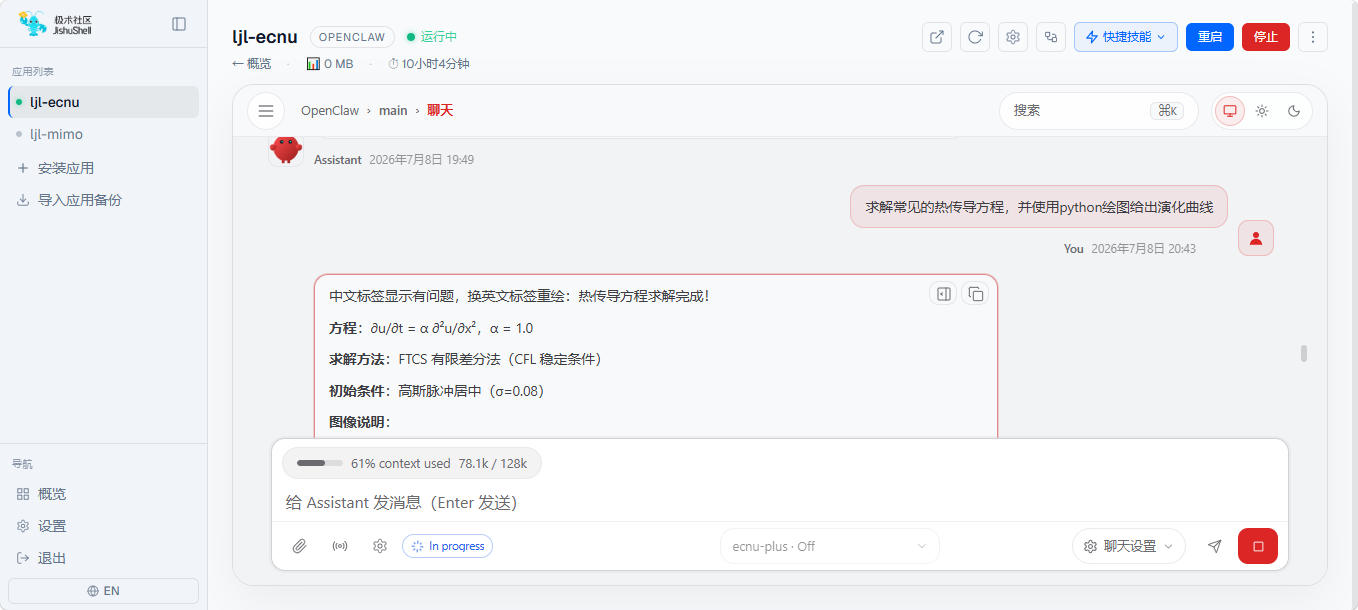
Task: Click the translate icon in header
Action: click(1051, 37)
